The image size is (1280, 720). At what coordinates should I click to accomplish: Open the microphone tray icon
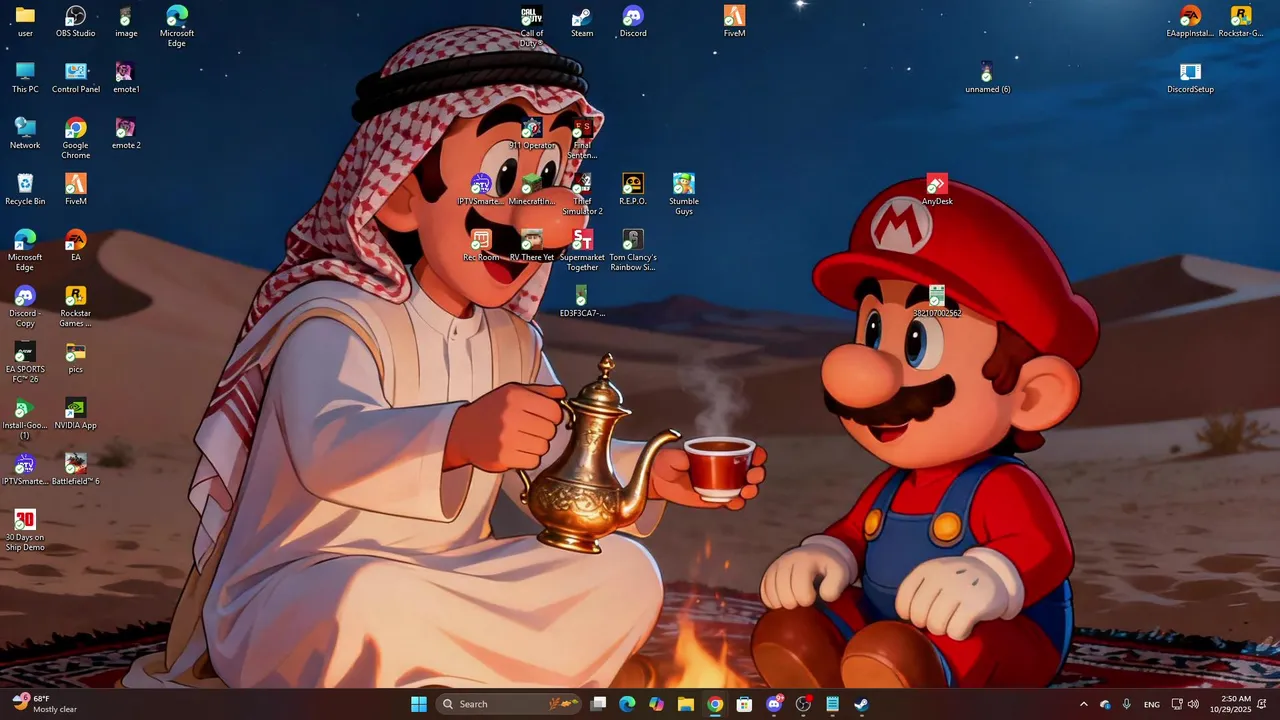1127,704
